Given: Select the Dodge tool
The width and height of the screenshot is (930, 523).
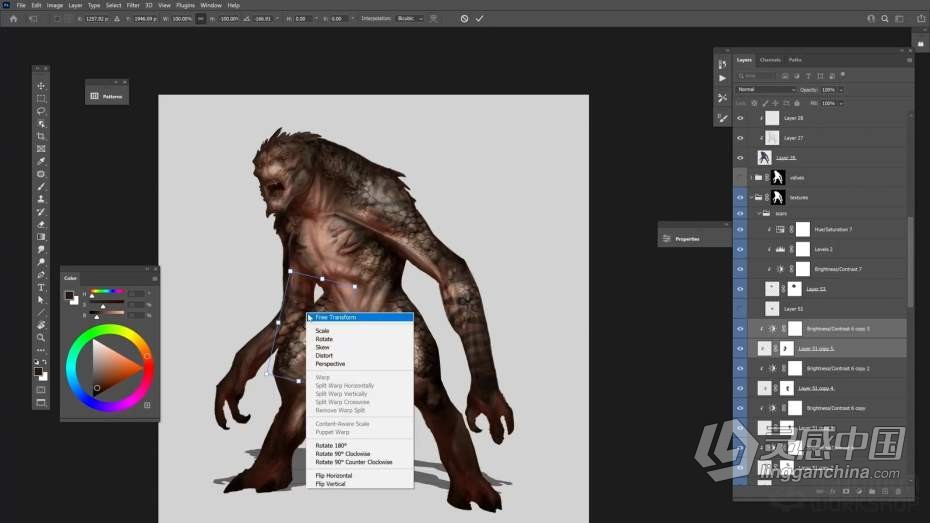Looking at the screenshot, I should 41,262.
